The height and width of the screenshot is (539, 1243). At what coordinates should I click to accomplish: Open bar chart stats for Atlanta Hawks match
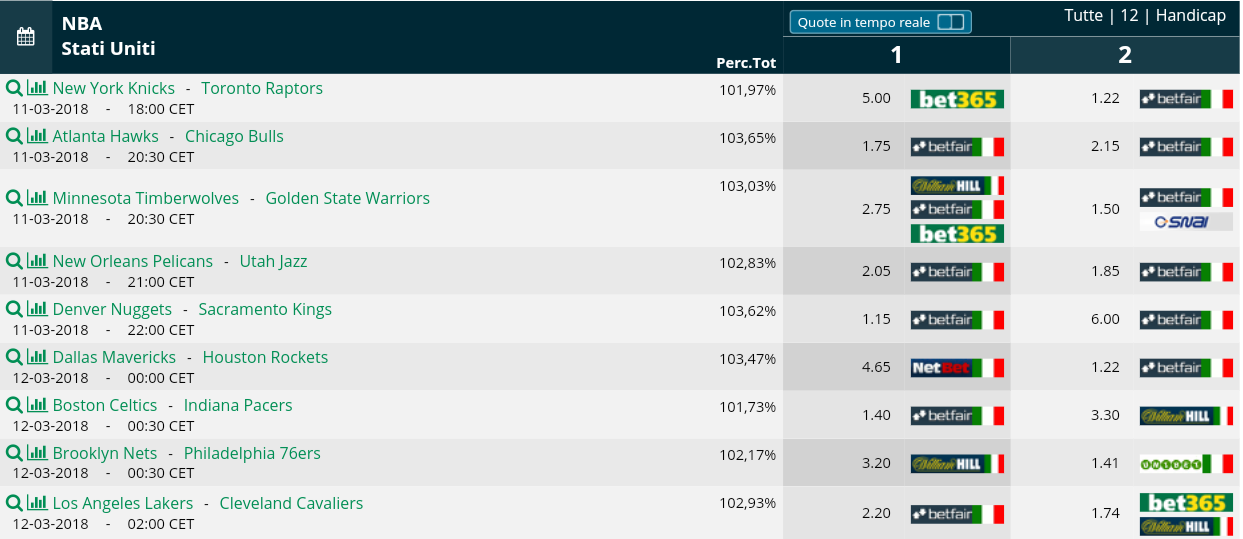pos(37,136)
